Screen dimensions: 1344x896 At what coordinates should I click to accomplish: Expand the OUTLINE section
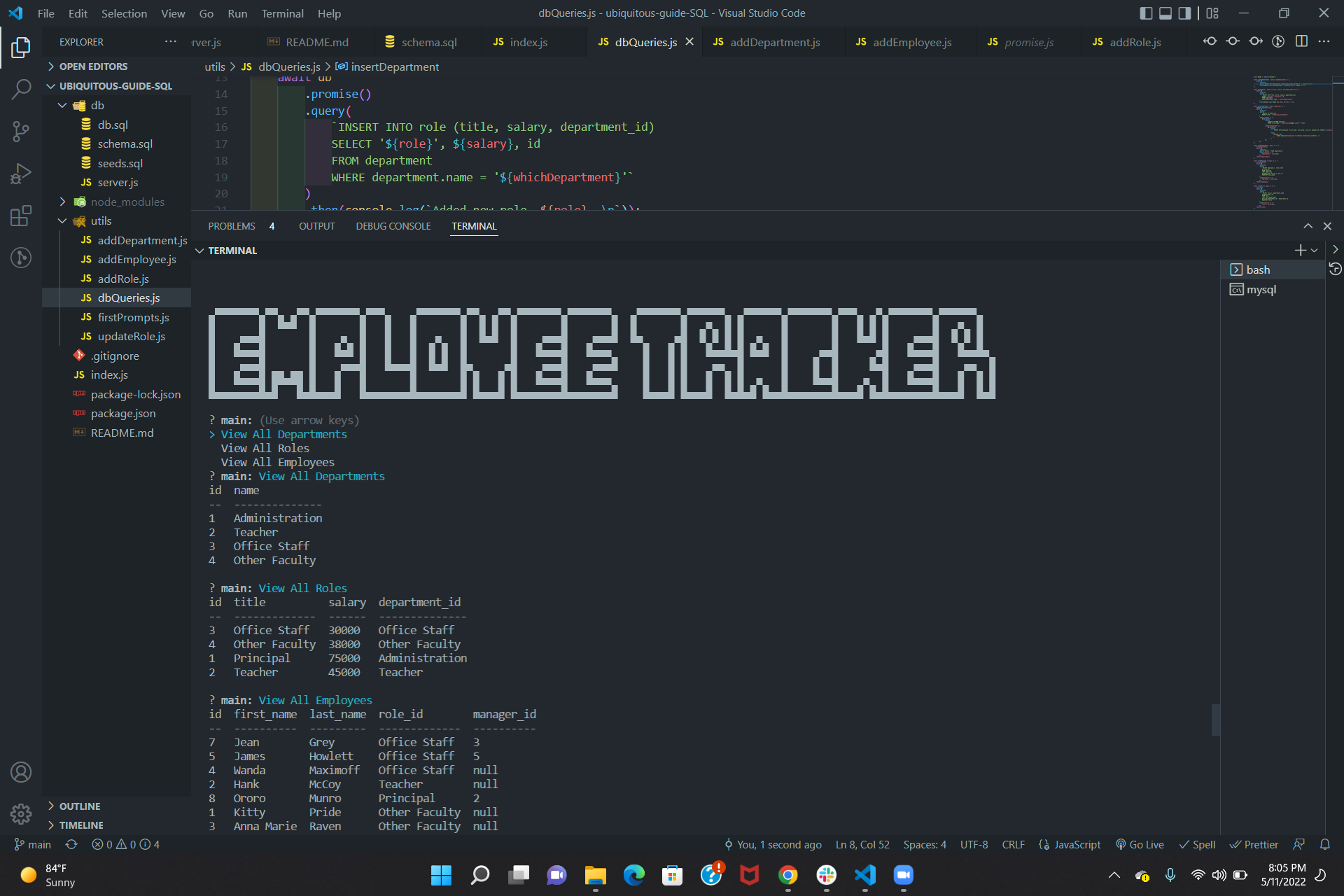click(x=79, y=806)
